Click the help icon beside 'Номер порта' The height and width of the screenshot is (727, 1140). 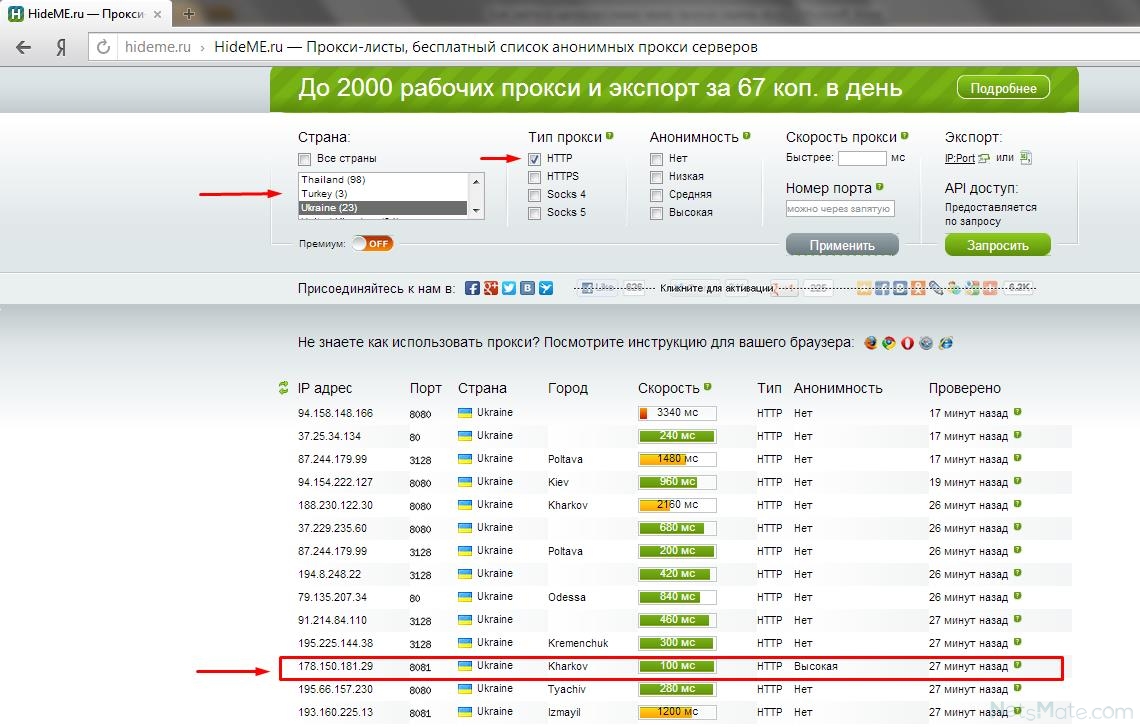click(x=879, y=187)
